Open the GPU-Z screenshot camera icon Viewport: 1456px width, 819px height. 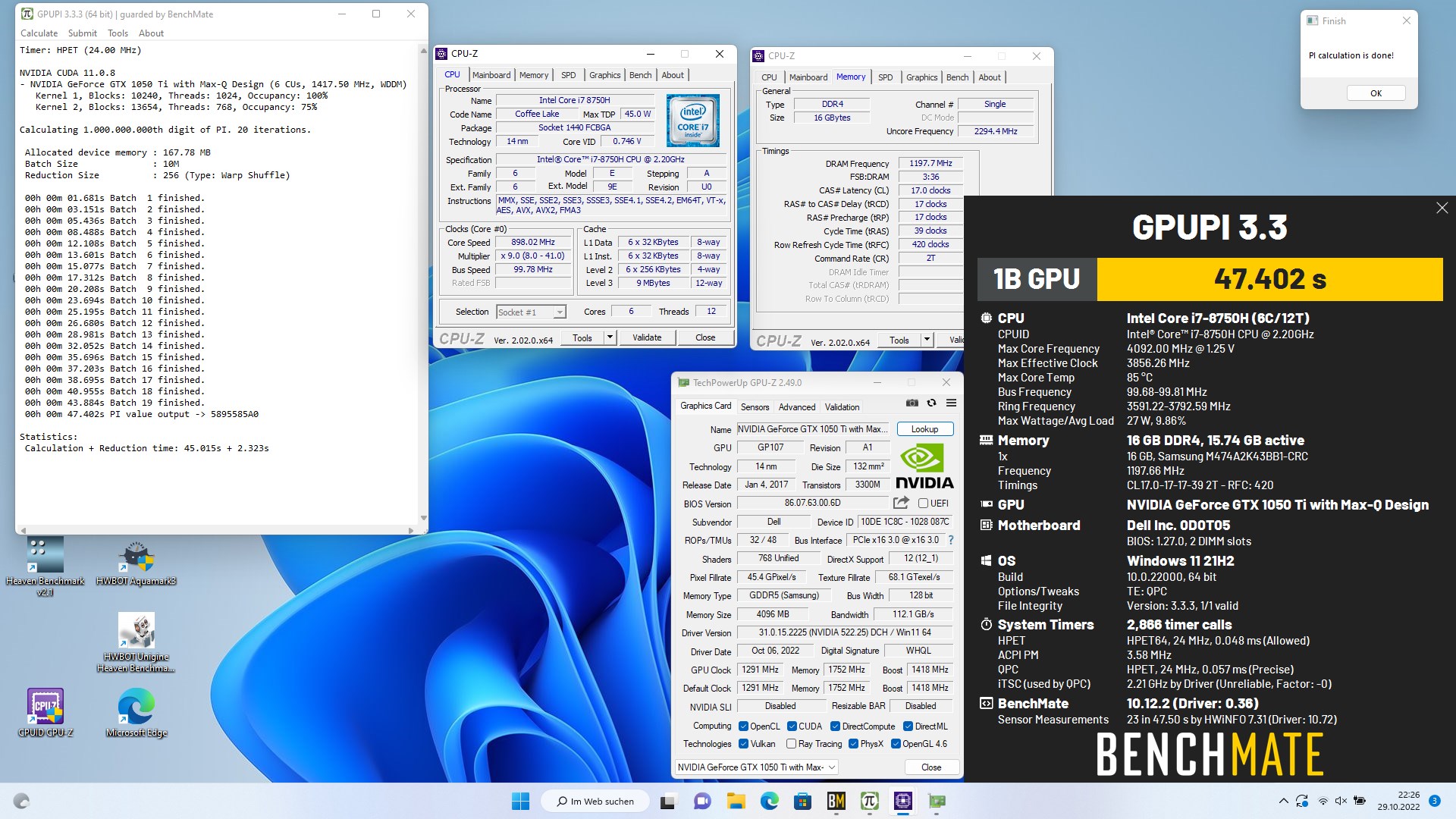tap(912, 403)
